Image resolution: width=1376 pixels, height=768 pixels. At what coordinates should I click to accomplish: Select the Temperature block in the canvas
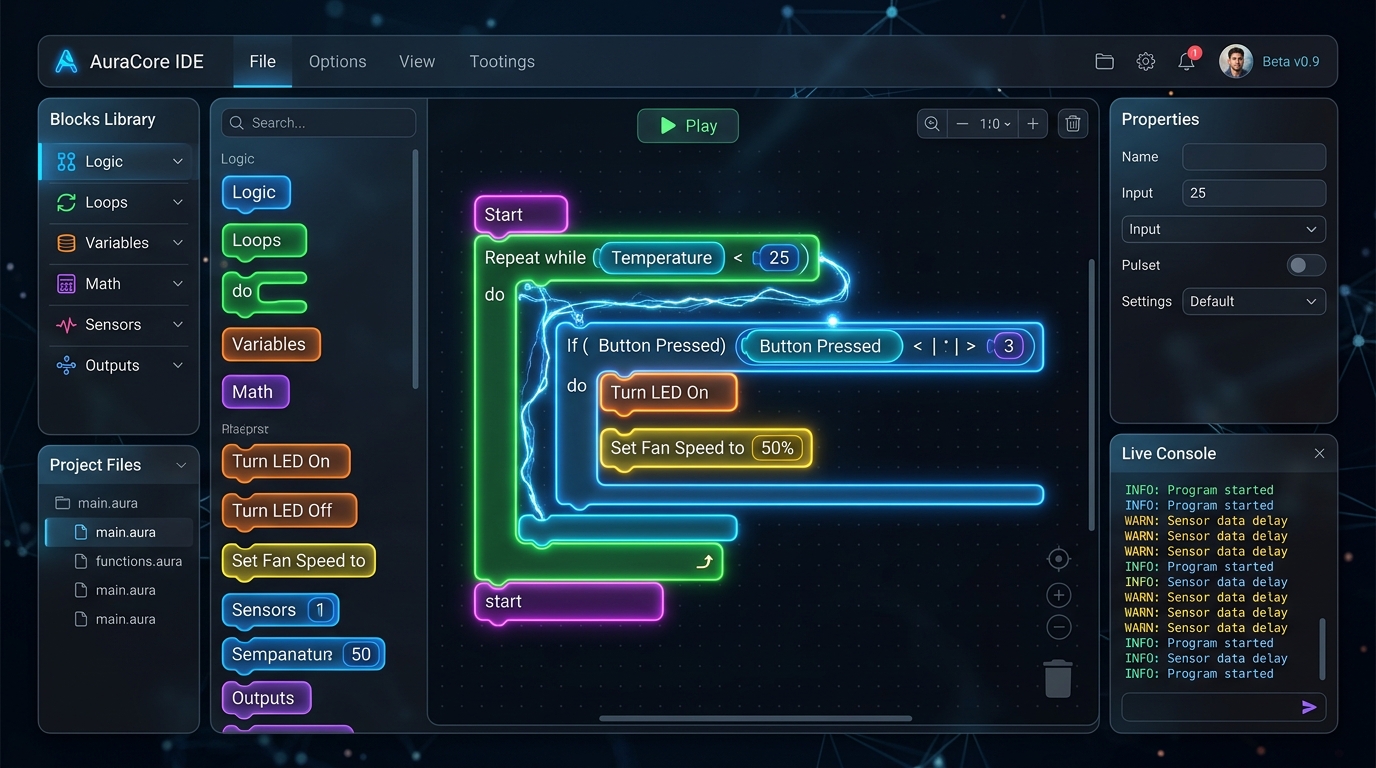tap(661, 258)
